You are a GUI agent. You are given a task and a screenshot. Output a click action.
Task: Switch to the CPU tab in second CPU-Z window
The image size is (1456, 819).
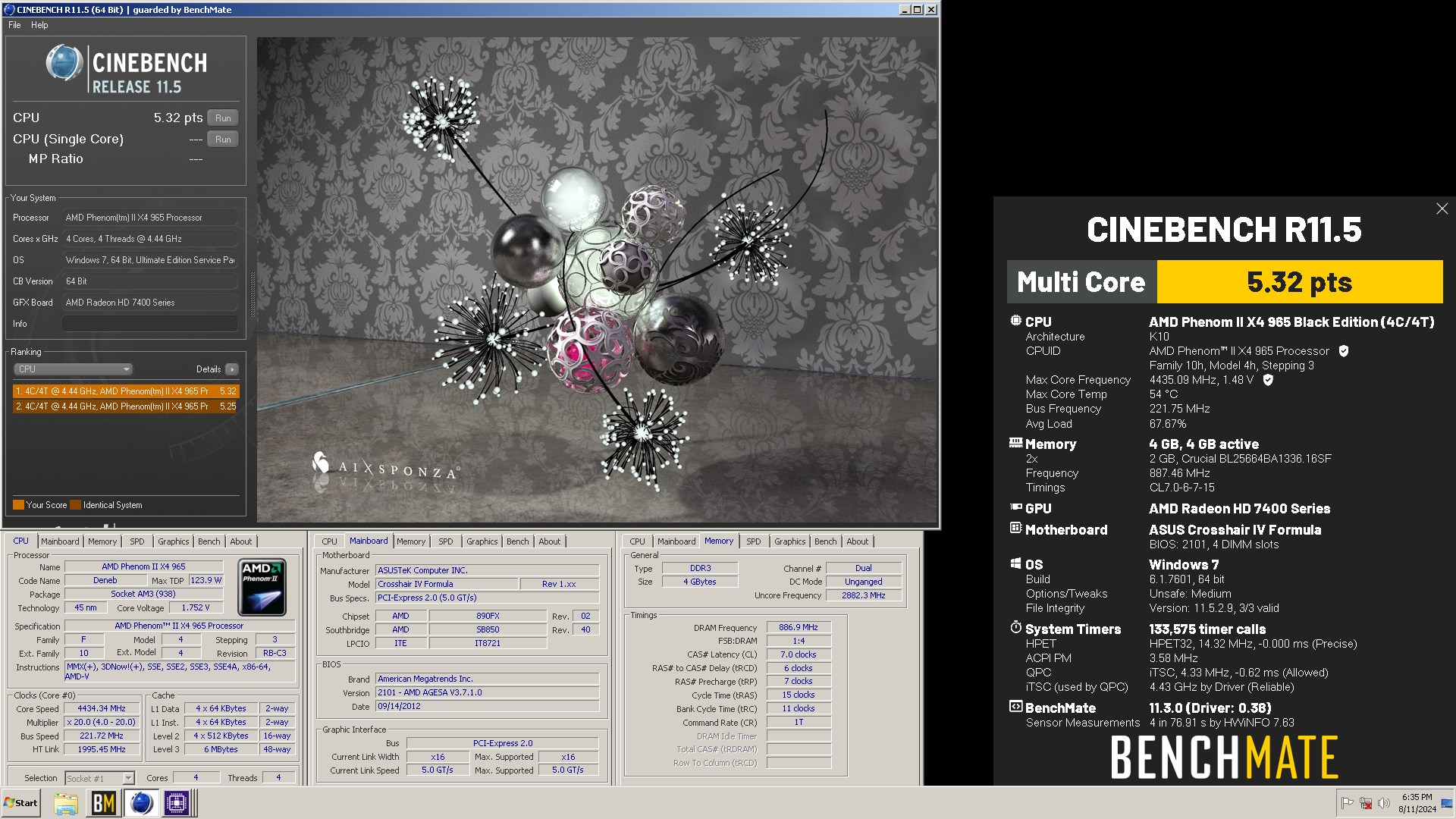[x=329, y=541]
